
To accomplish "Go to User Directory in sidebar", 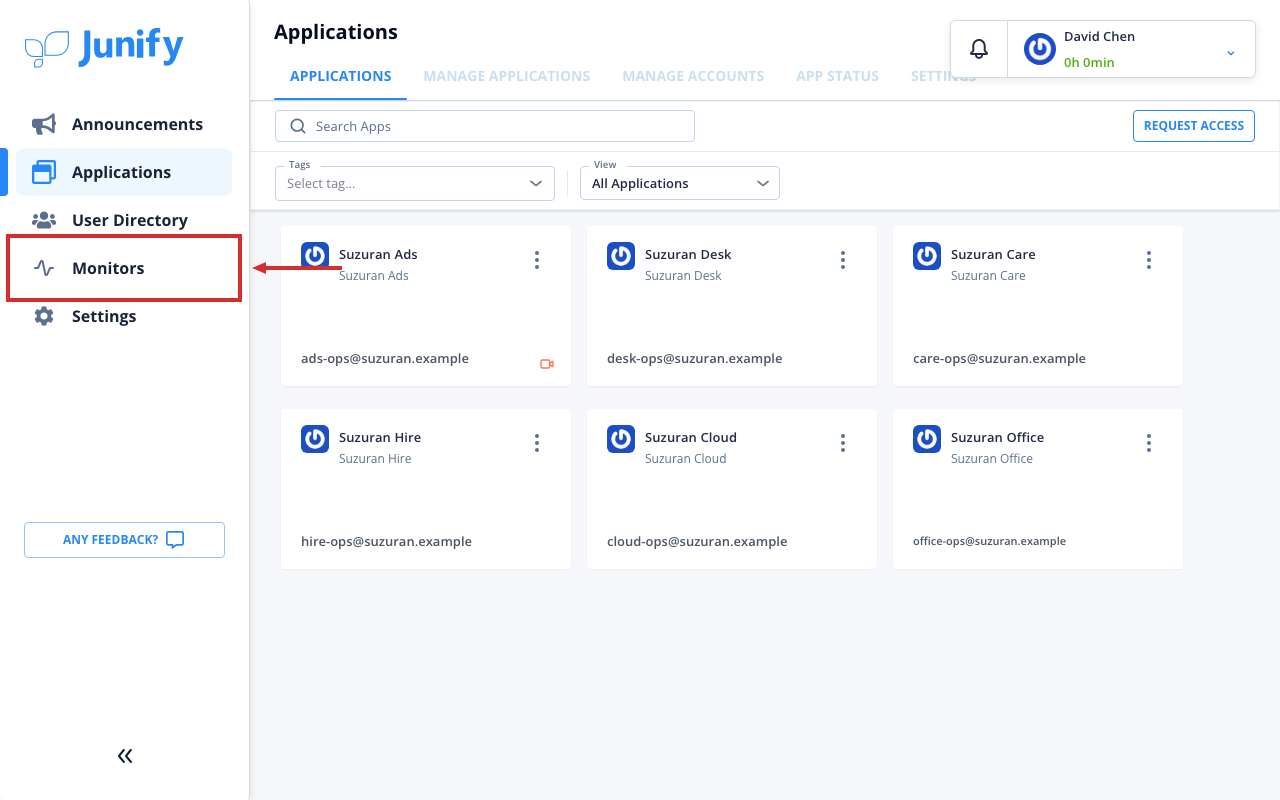I will [124, 220].
